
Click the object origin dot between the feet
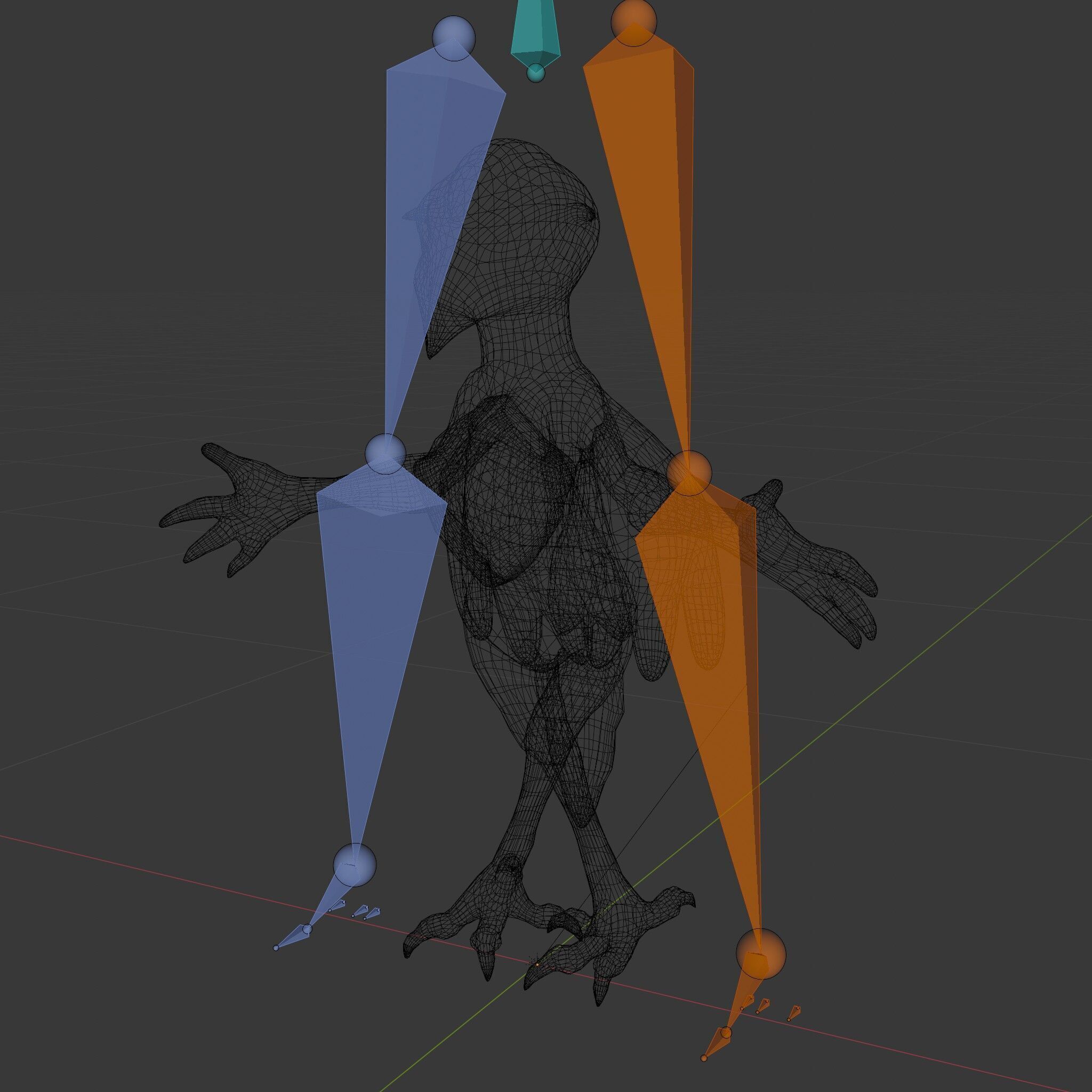(x=536, y=965)
